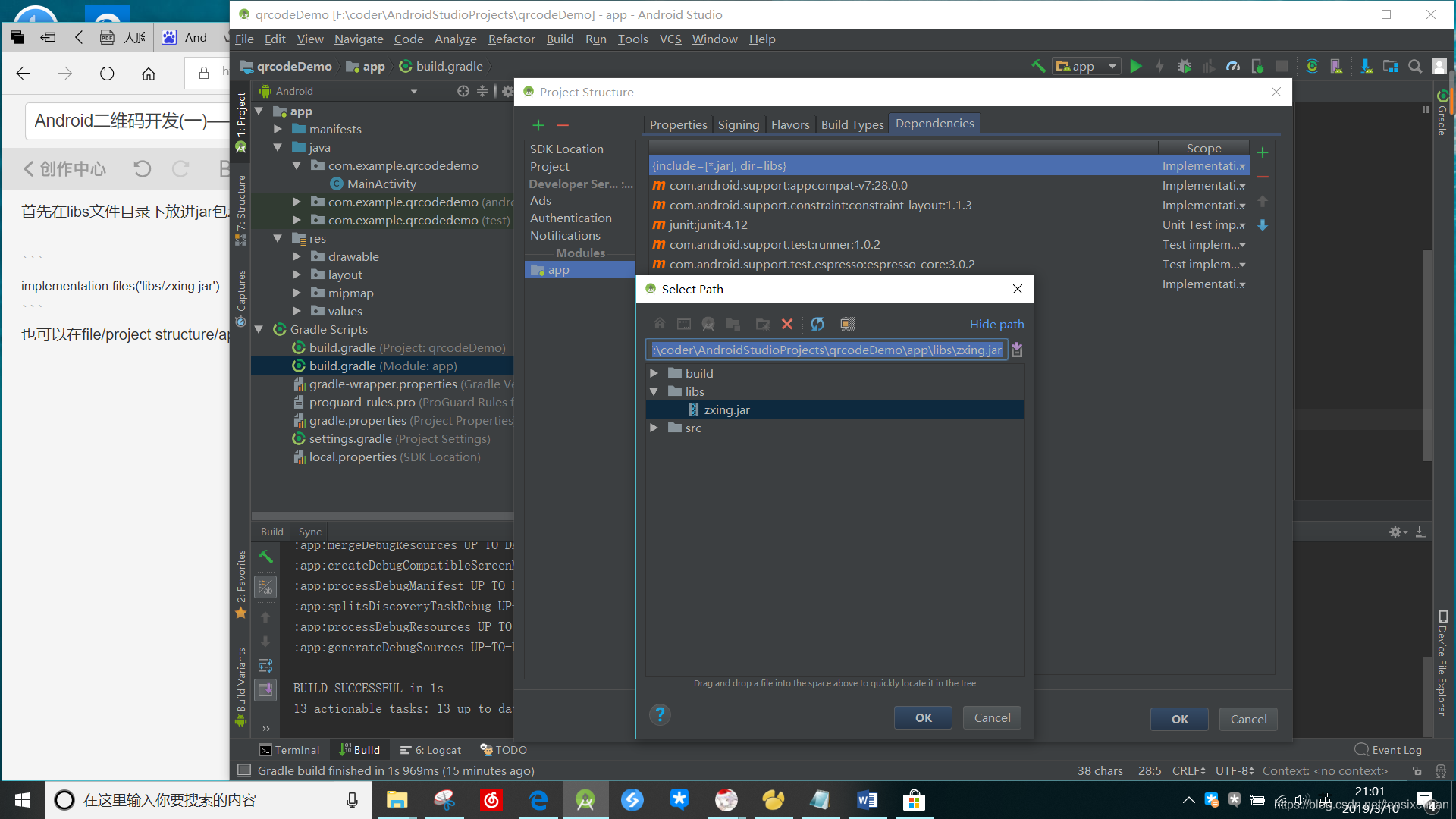Toggle the Device File Explorer tool window
Screen dimensions: 1456x819
pos(1442,663)
